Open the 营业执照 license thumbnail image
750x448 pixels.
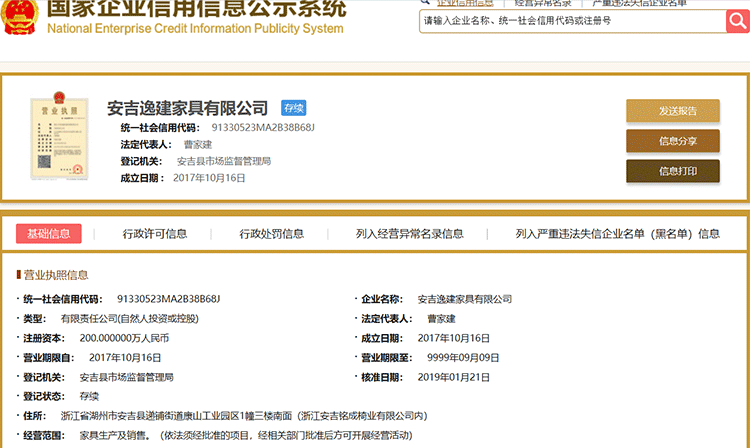(59, 135)
